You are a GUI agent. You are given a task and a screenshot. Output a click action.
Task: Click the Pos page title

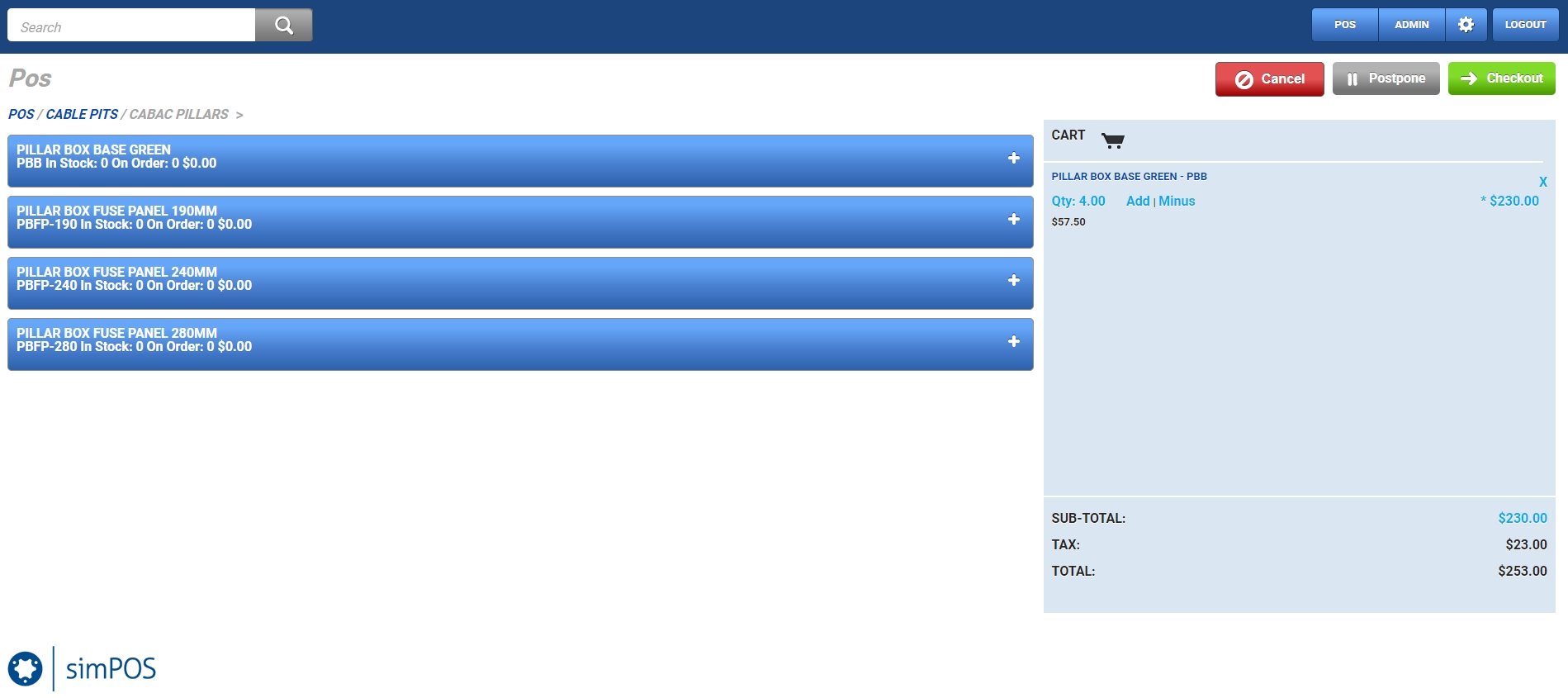31,78
